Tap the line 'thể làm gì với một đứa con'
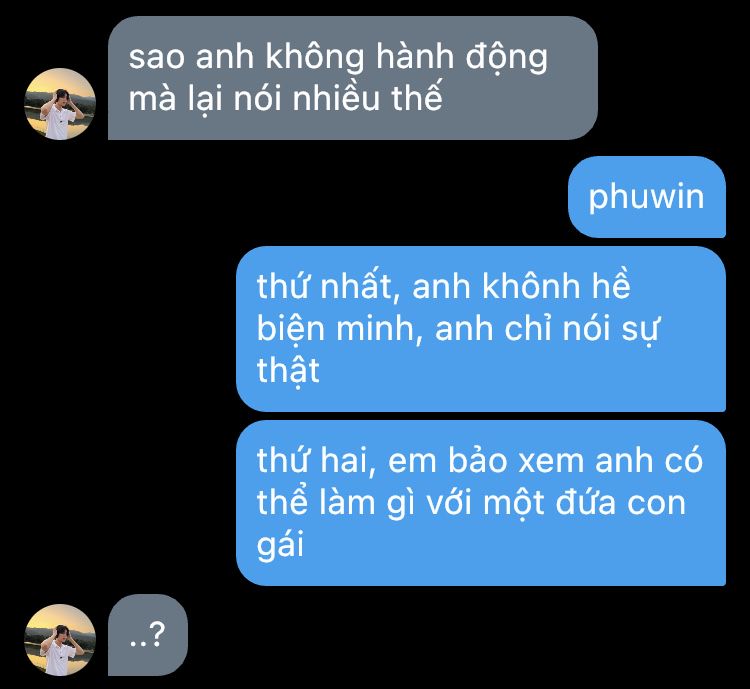This screenshot has width=750, height=689. click(472, 503)
